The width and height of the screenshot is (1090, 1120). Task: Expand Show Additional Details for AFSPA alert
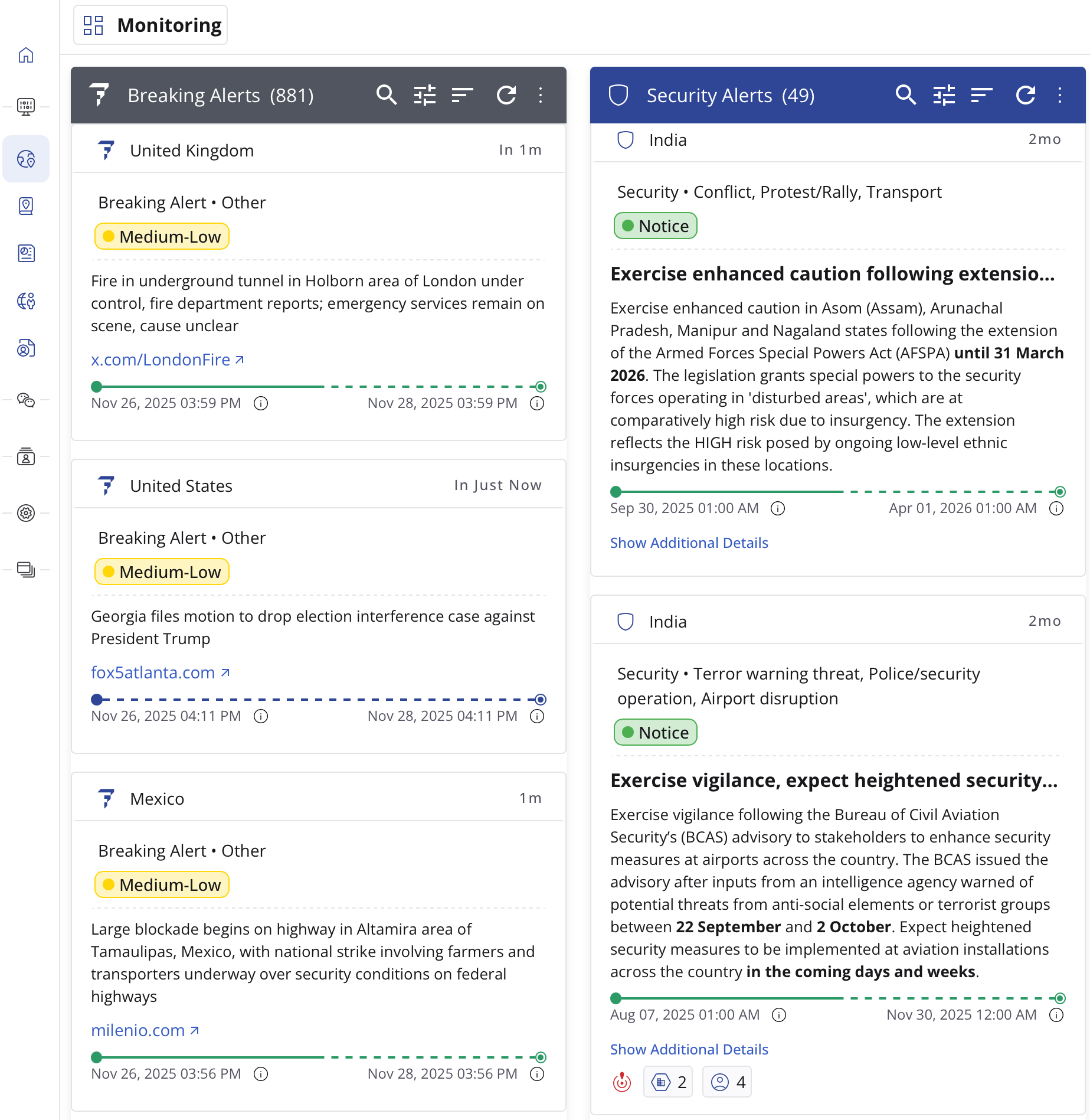689,543
